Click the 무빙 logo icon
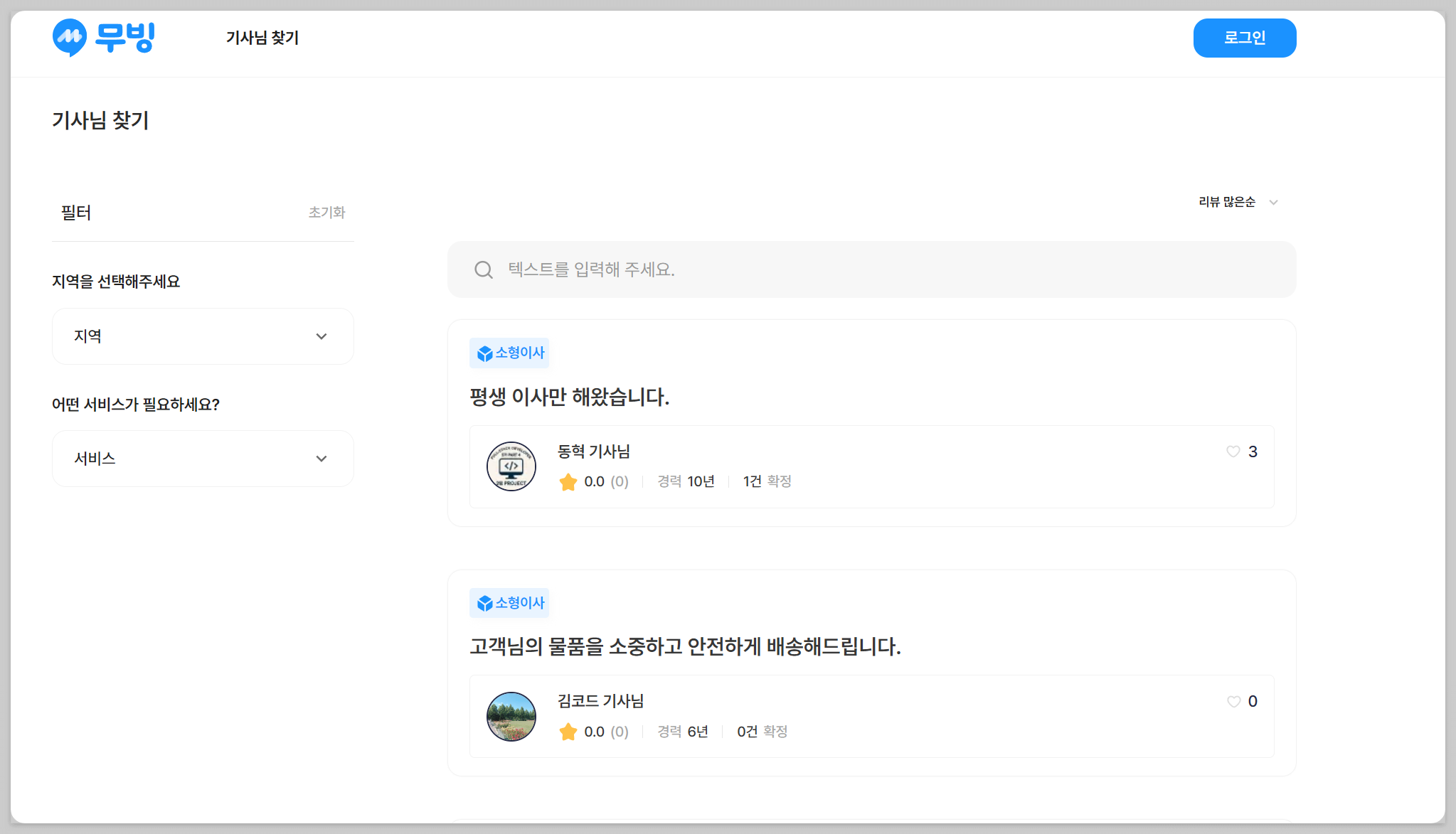Screen dimensions: 1456x834 (70, 37)
